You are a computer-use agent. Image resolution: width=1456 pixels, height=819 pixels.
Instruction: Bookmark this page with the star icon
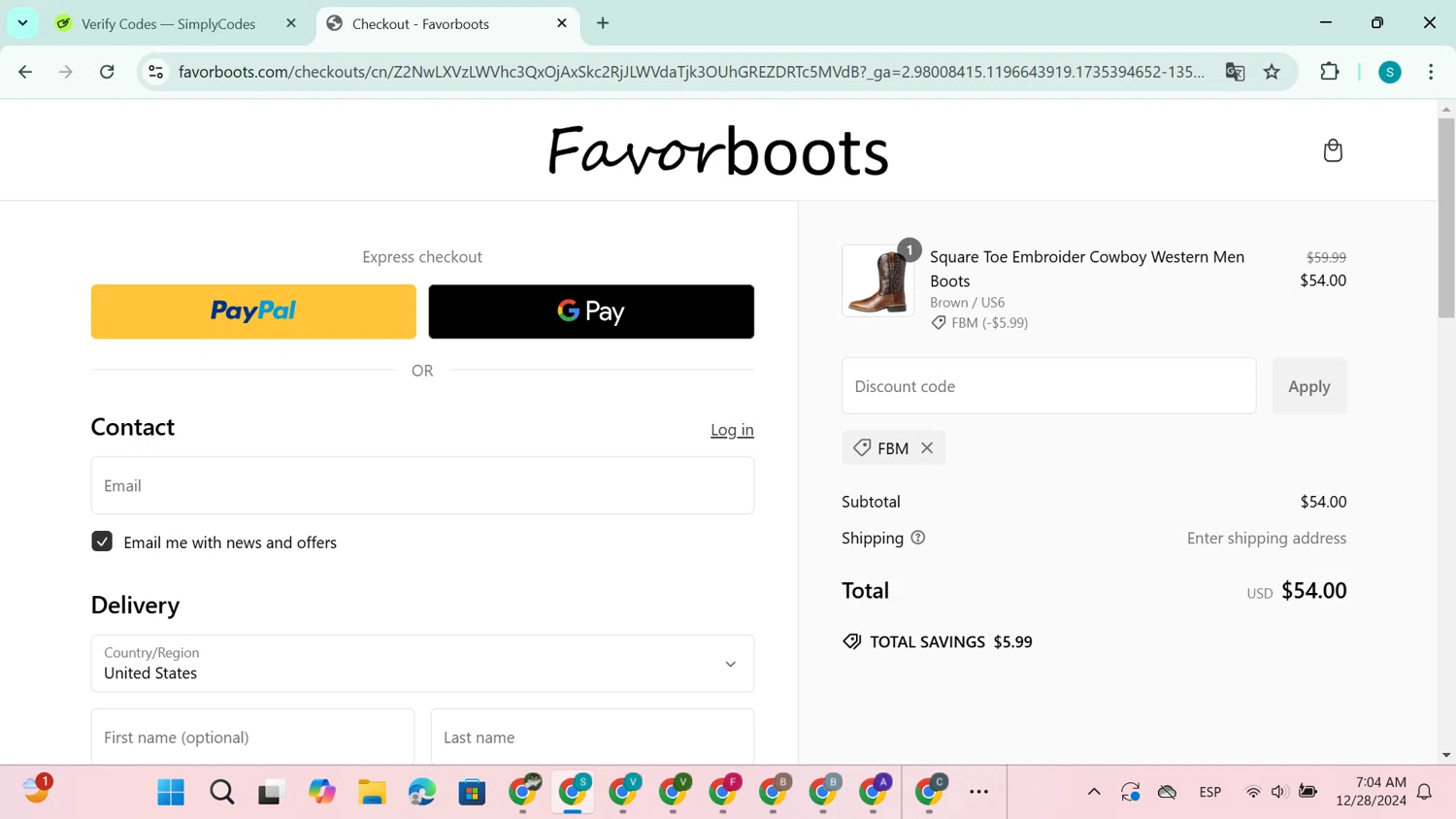[x=1272, y=72]
